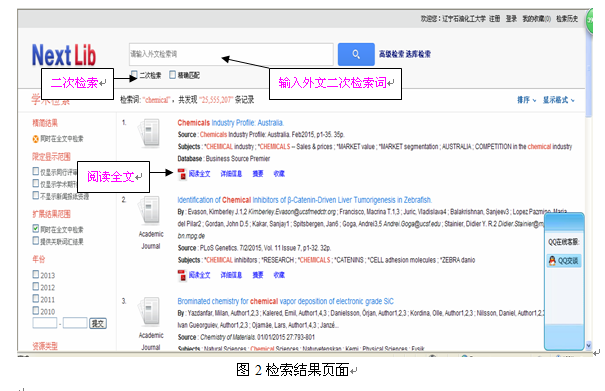
Task: Select the 2010 year checkbox
Action: (x=36, y=310)
